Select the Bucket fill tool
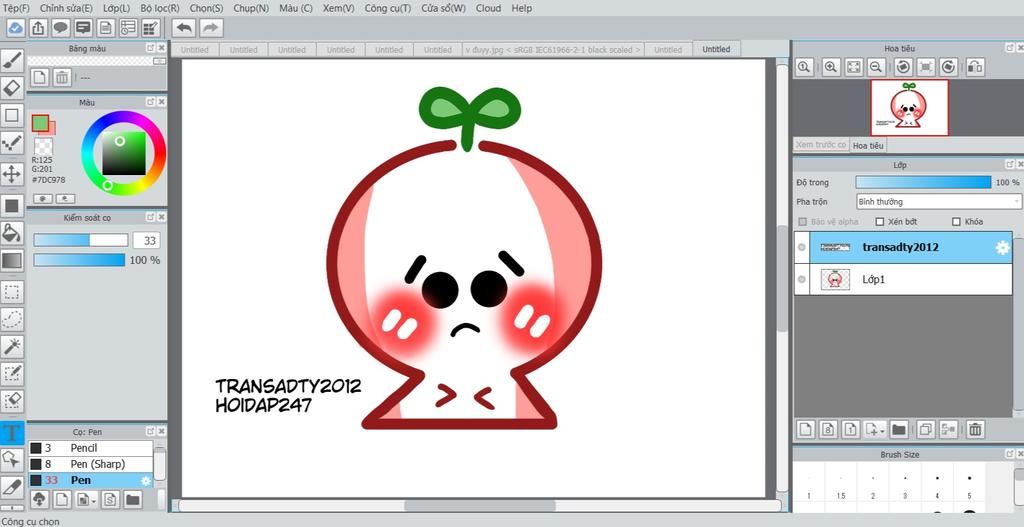 [12, 232]
